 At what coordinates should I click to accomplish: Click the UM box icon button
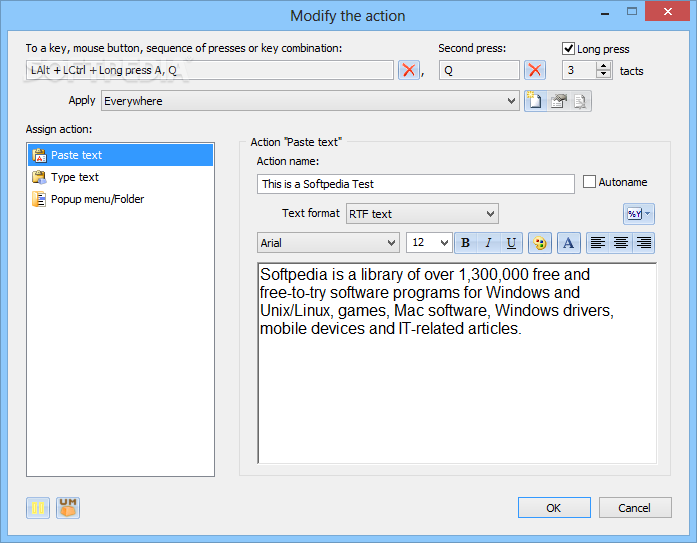click(x=68, y=507)
